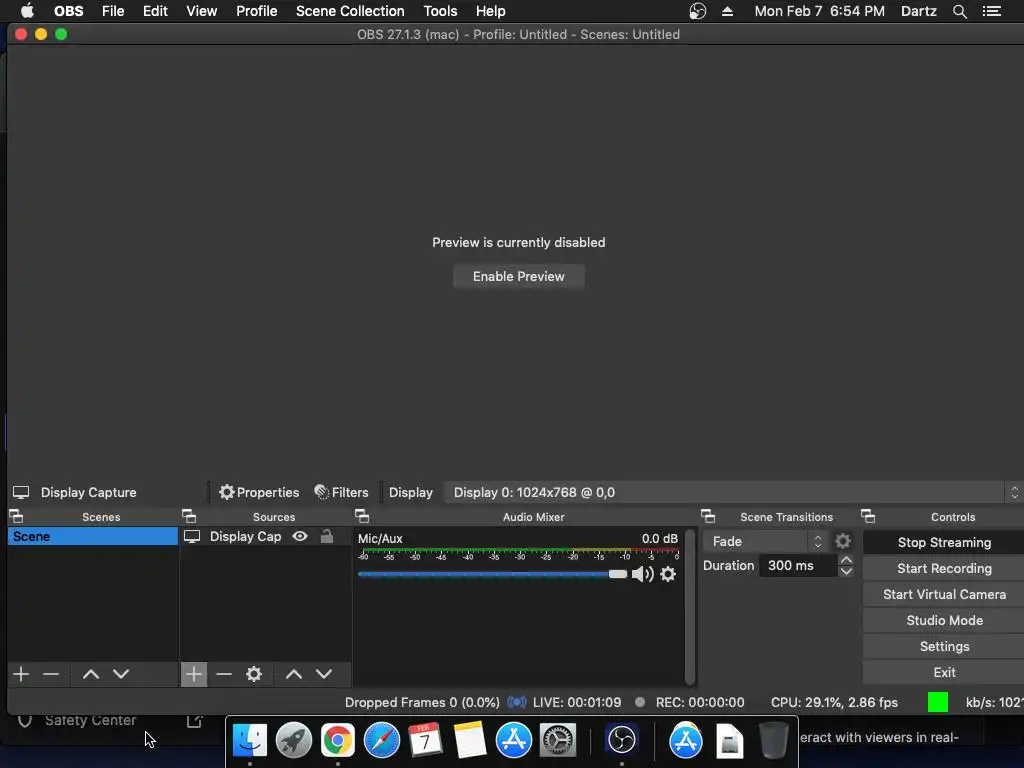The height and width of the screenshot is (768, 1024).
Task: Open source Properties
Action: [259, 492]
